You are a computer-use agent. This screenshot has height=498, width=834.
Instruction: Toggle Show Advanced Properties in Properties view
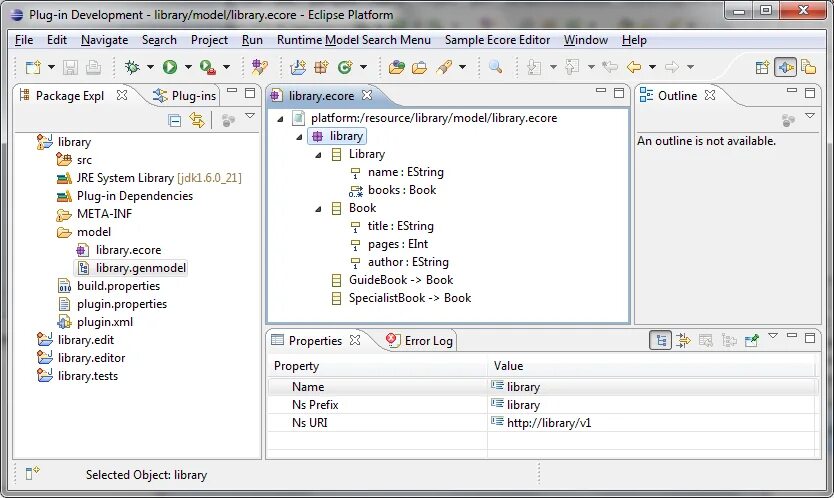click(x=683, y=341)
